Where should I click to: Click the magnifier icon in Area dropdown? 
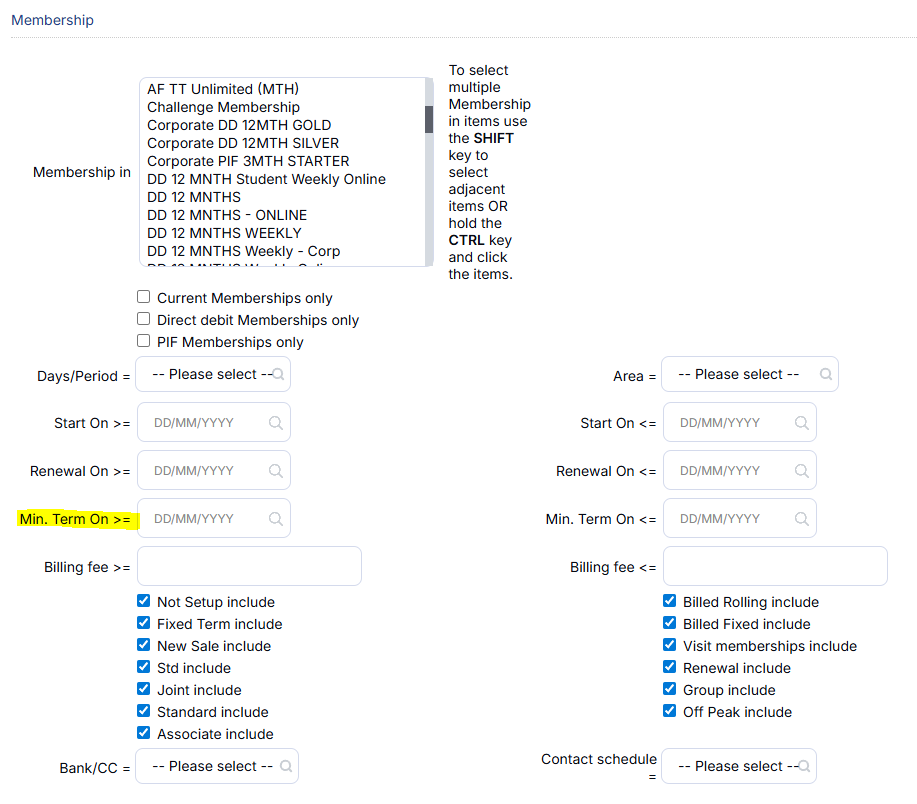point(826,374)
